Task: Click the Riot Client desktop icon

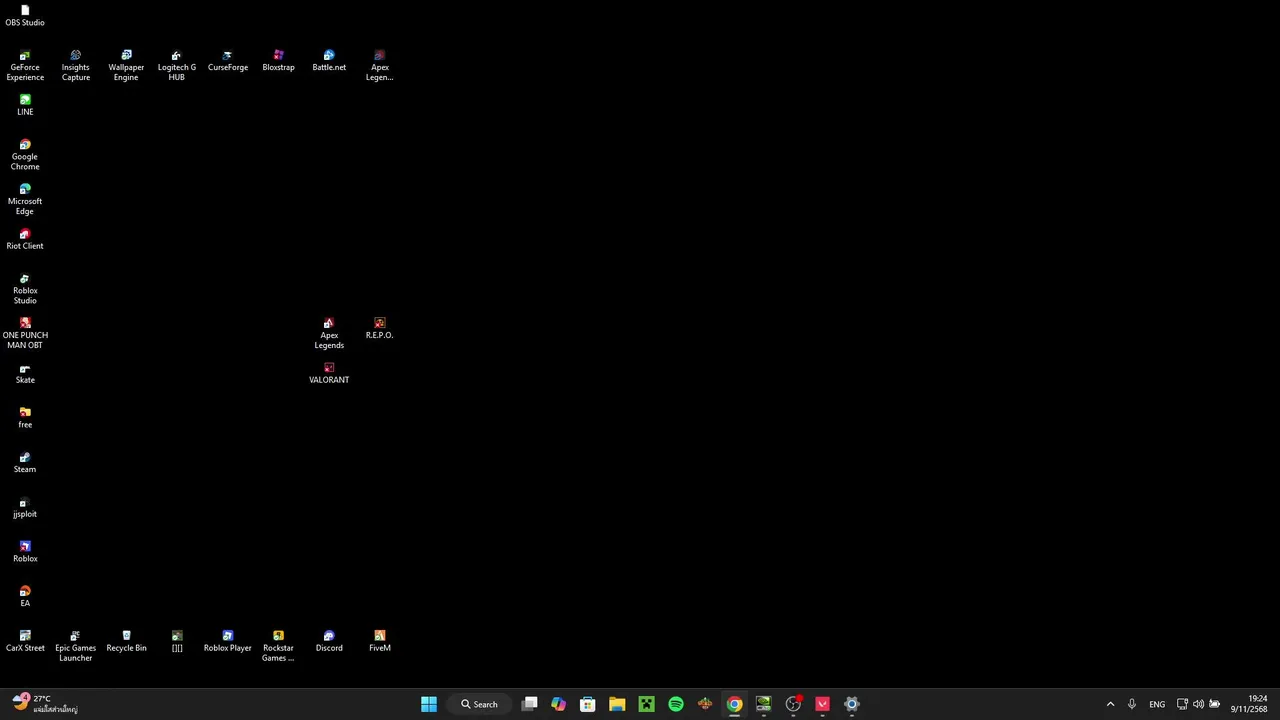Action: point(25,239)
